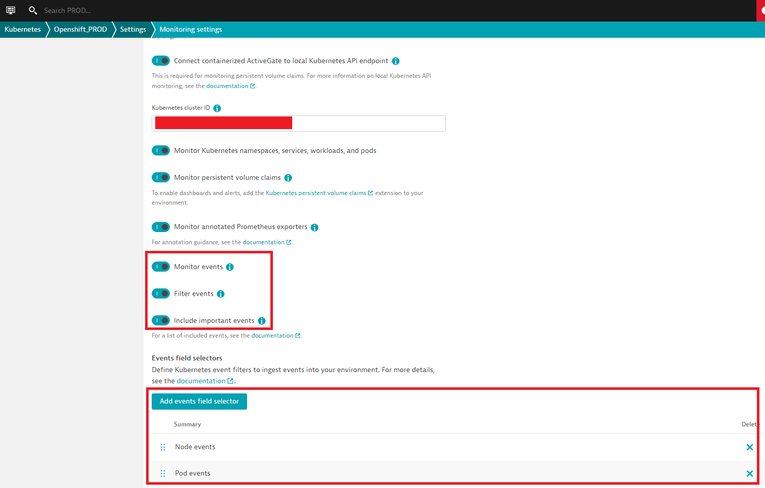Delete the Pod events selector
Screen dimensions: 765x488
[x=749, y=473]
